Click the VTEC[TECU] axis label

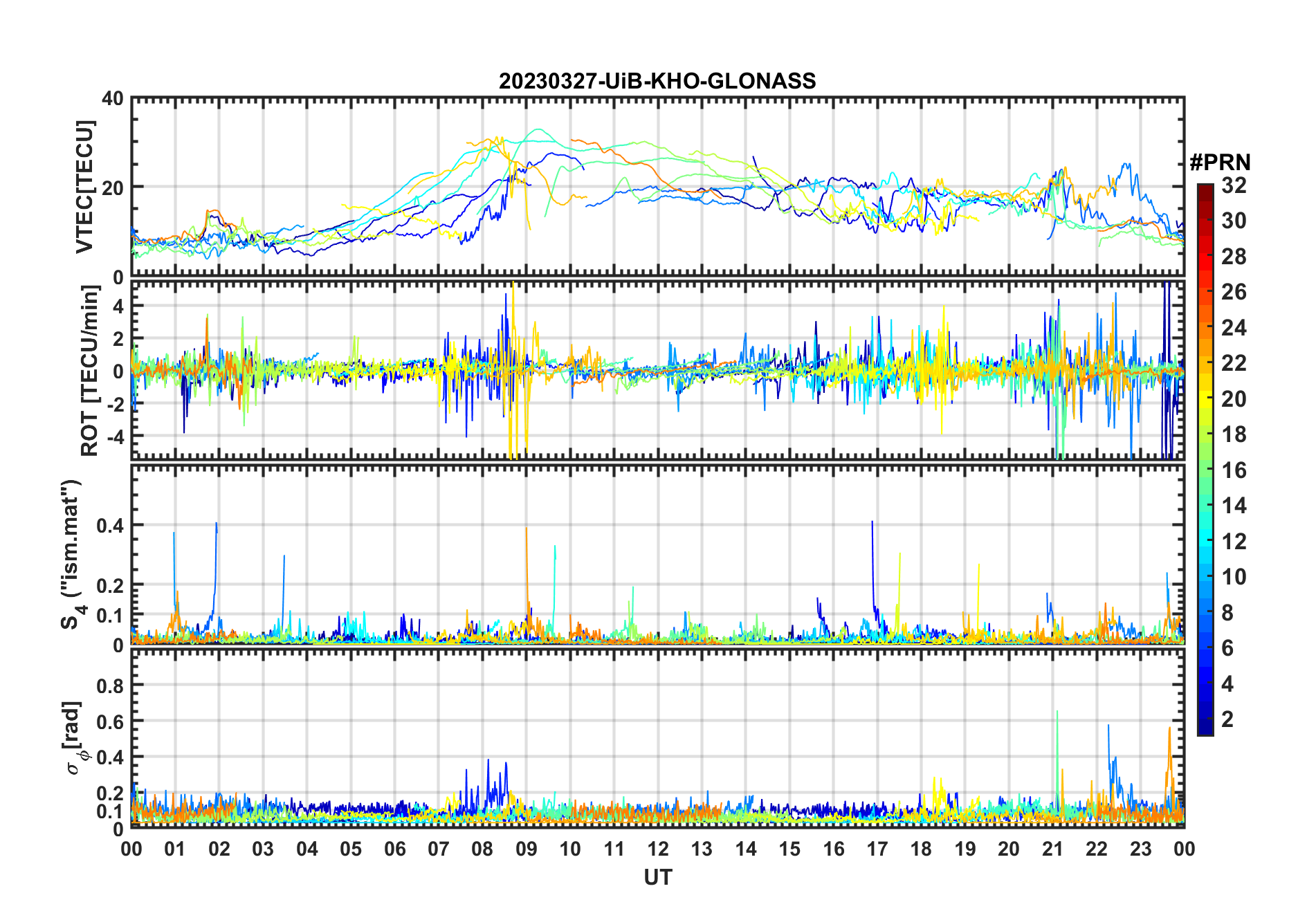click(84, 187)
